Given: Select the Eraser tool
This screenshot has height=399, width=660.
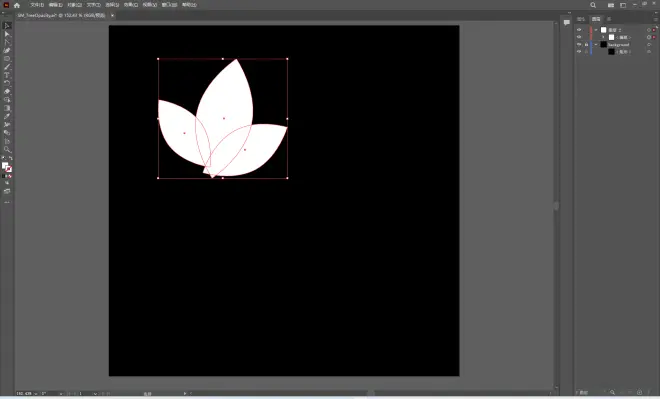Looking at the screenshot, I should tap(7, 91).
